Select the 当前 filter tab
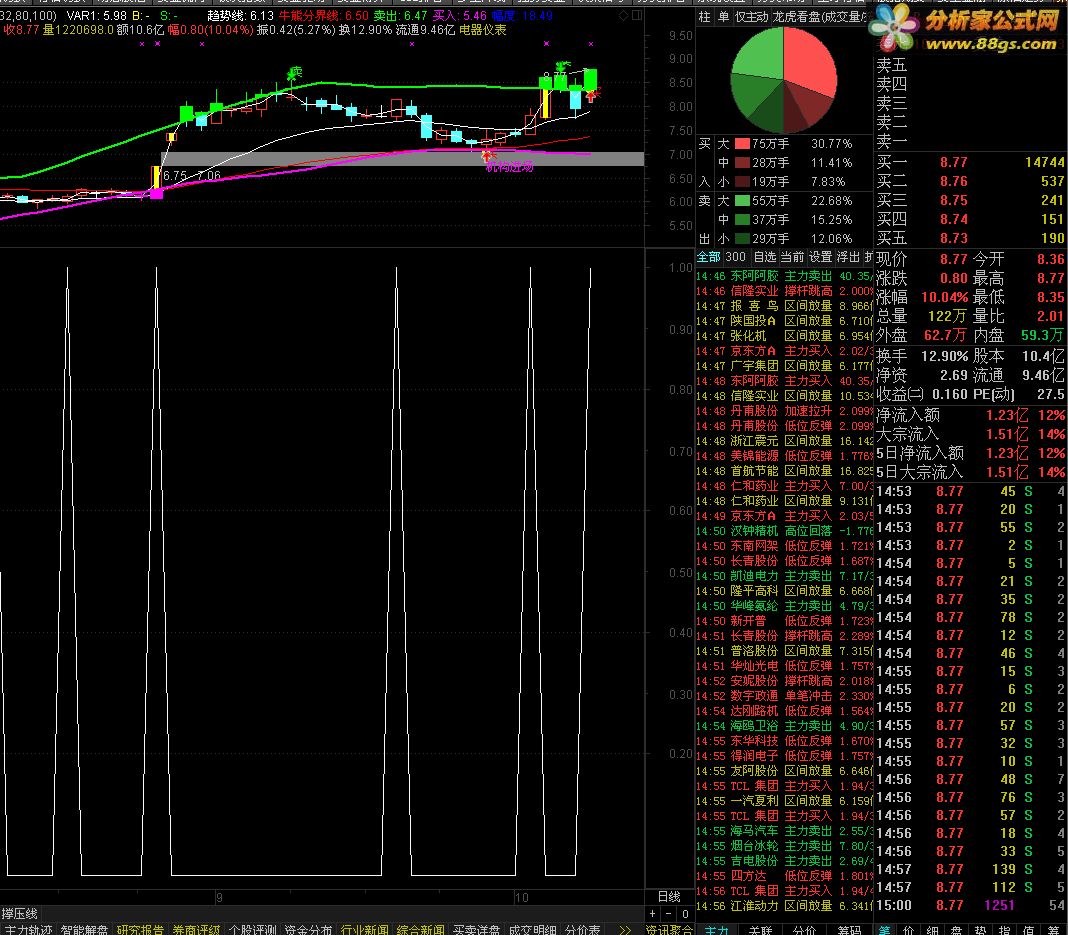Image resolution: width=1068 pixels, height=935 pixels. (x=792, y=257)
